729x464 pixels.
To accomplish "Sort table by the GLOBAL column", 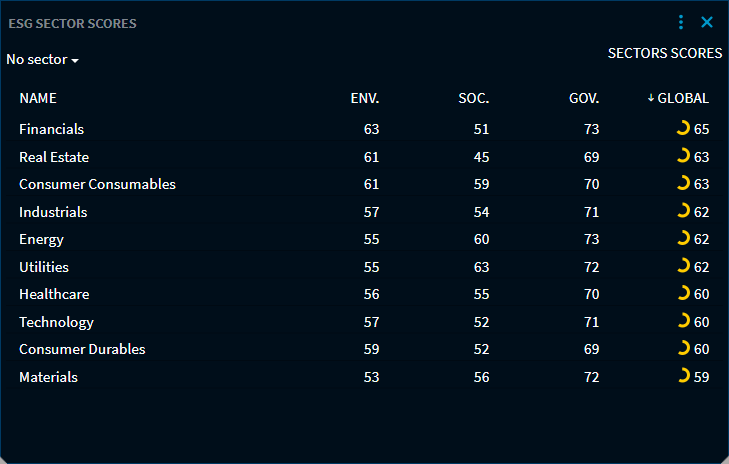I will point(682,98).
